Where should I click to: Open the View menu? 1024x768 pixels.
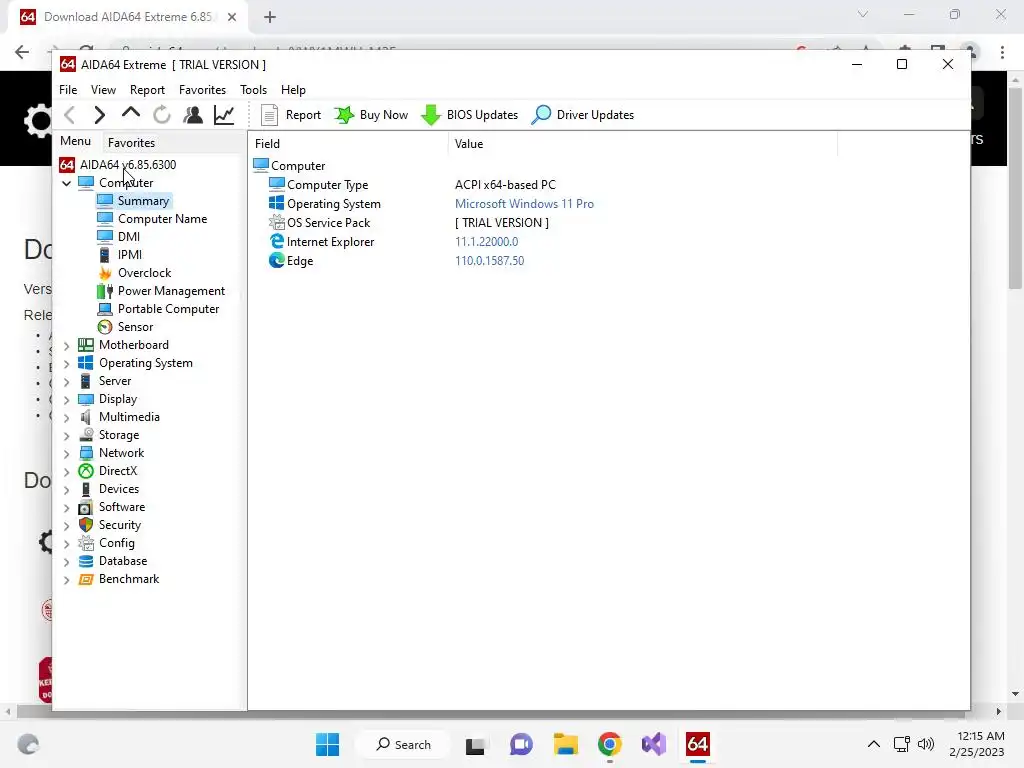tap(103, 89)
